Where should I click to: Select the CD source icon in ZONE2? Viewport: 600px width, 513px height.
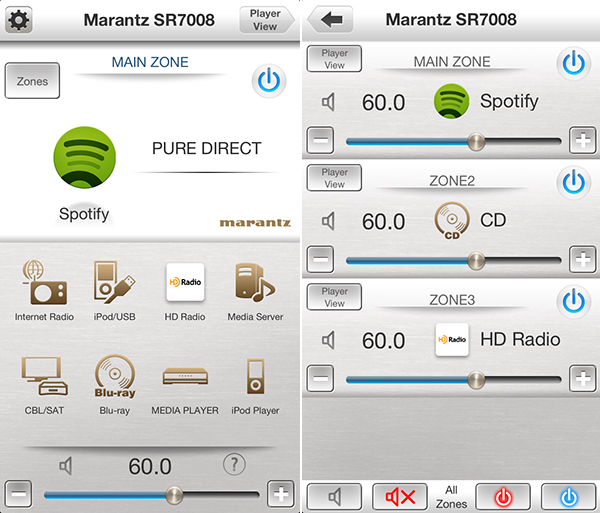pos(452,220)
